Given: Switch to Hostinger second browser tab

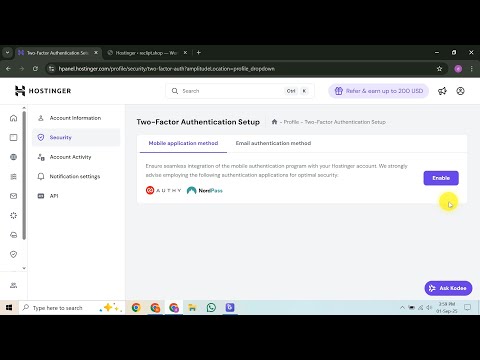Looking at the screenshot, I should (146, 53).
